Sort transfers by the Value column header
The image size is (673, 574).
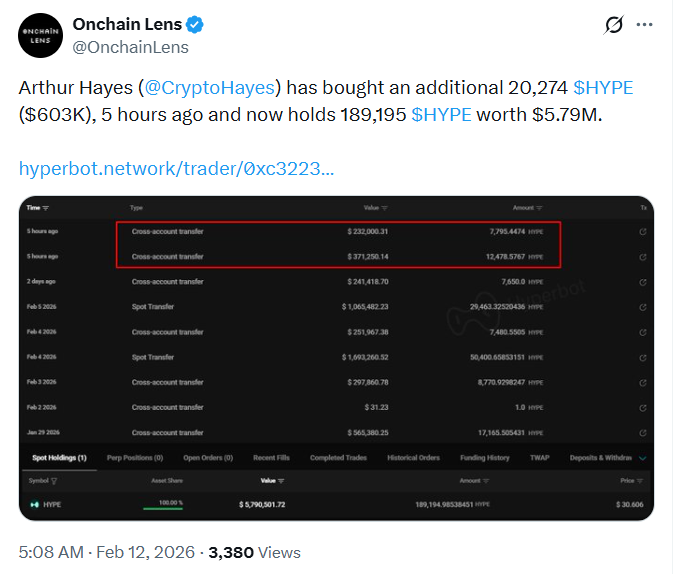(374, 208)
